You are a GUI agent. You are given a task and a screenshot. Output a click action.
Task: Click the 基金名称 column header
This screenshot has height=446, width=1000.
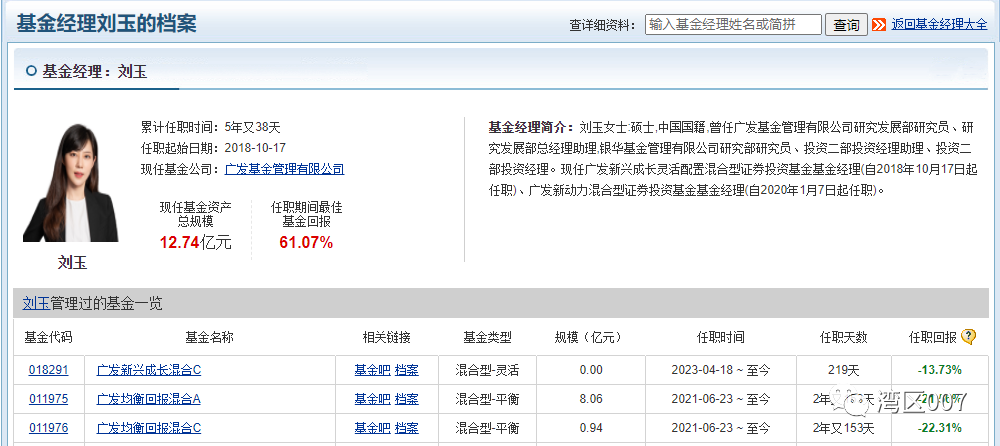tap(209, 337)
